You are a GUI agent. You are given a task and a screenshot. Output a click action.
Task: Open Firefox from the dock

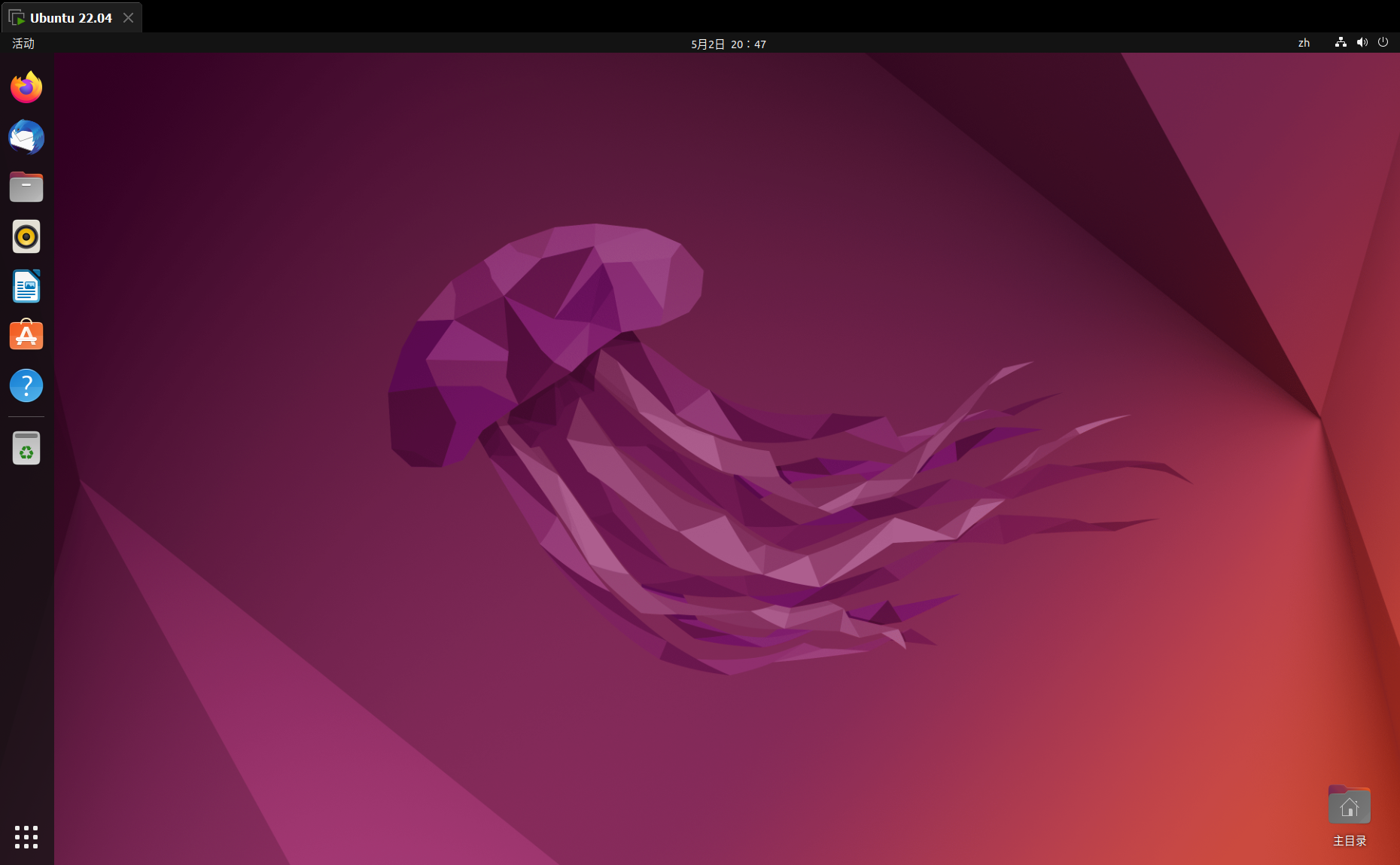tap(26, 87)
